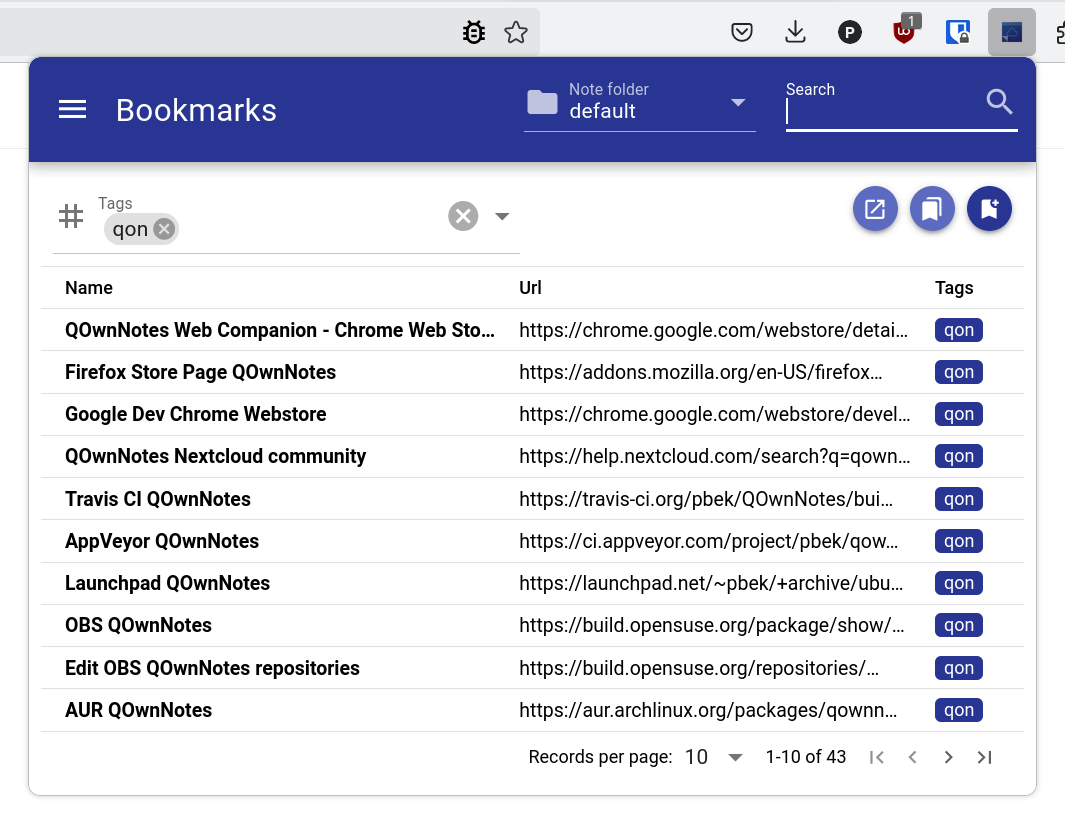Image resolution: width=1065 pixels, height=824 pixels.
Task: Clear the Tags field with the X button
Action: [x=462, y=215]
